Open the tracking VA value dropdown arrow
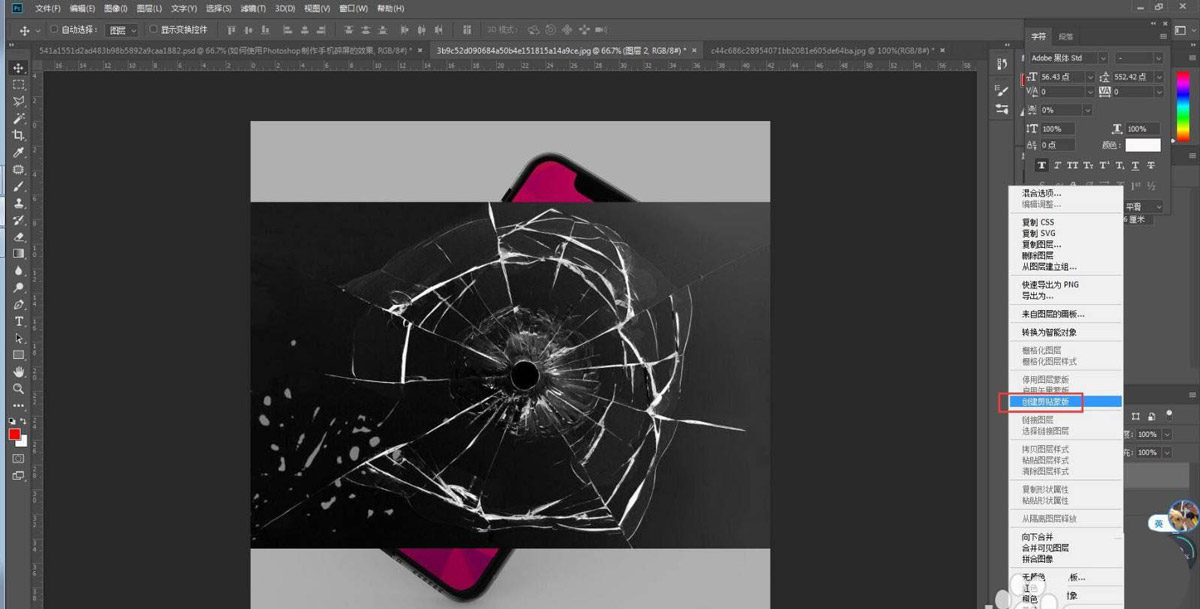 click(x=1158, y=92)
